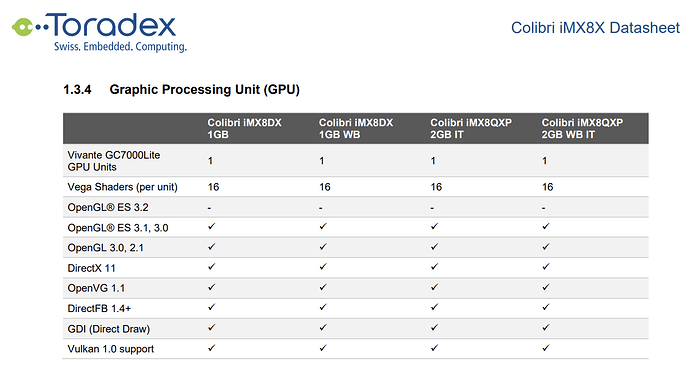The height and width of the screenshot is (378, 689).
Task: Click the Colibri iMX8DX 1GB WB column header
Action: 356,128
